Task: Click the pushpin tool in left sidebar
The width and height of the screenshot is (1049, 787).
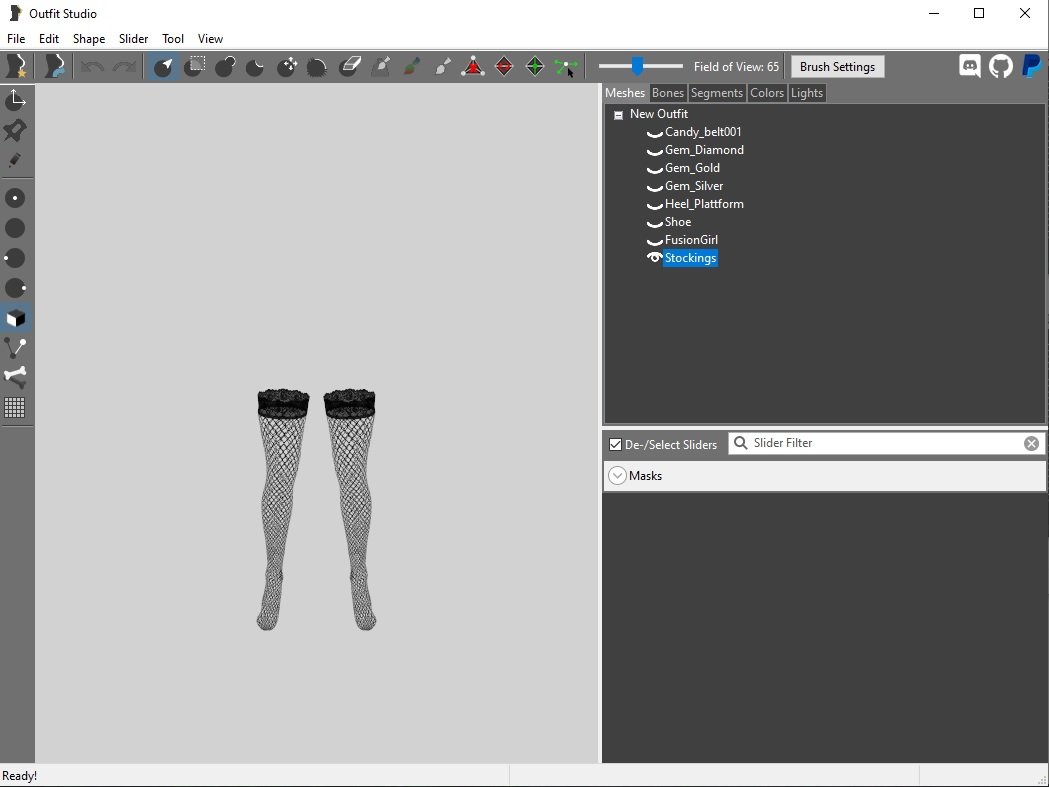Action: (x=15, y=131)
